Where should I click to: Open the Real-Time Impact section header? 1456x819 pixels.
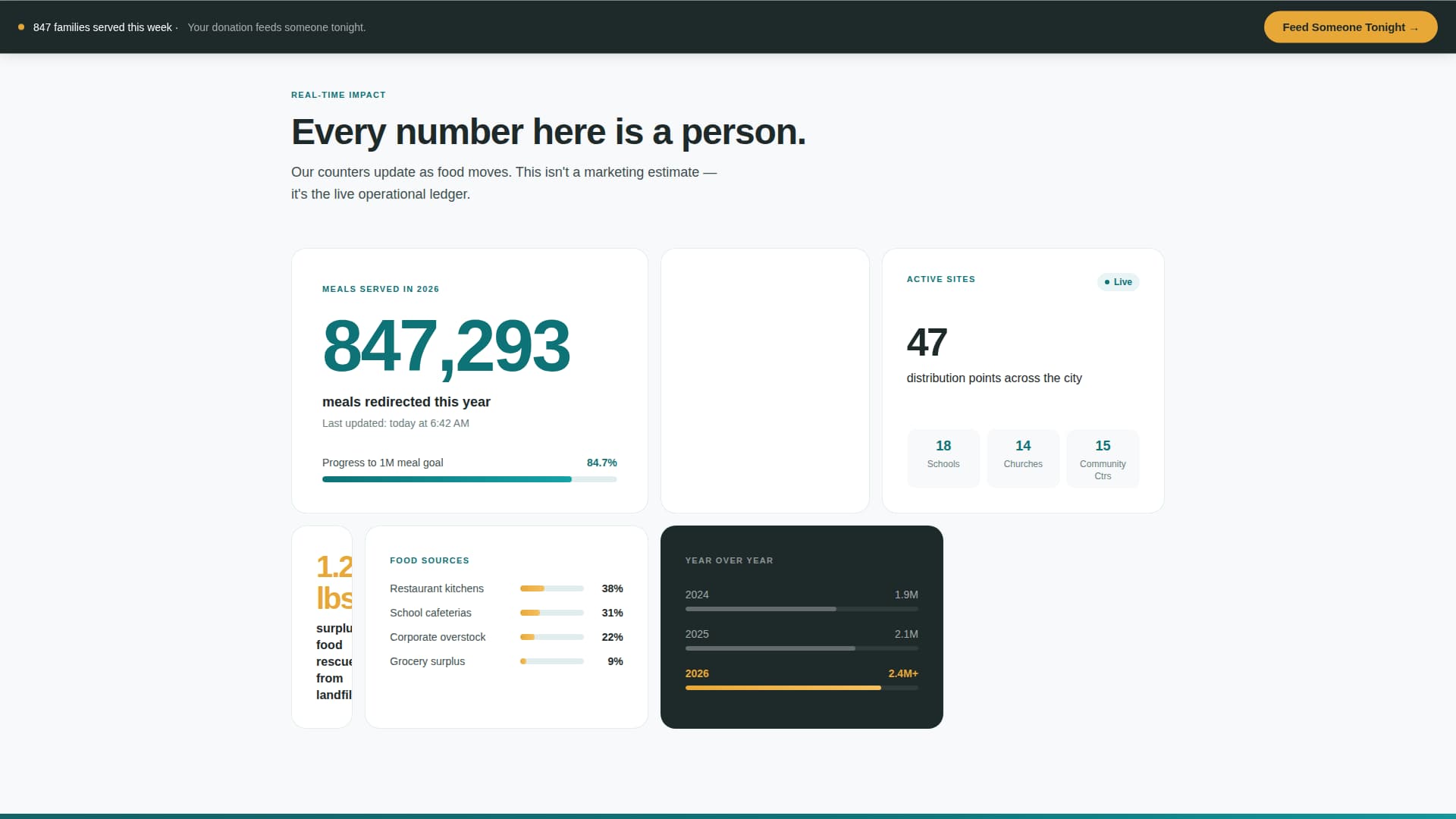tap(338, 95)
